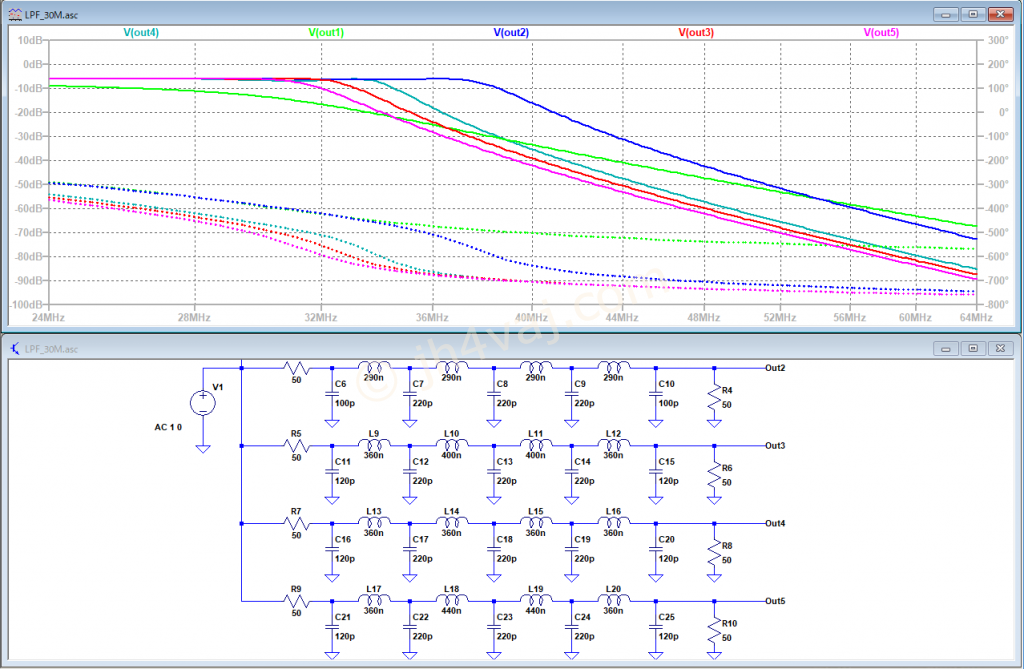Click the Out5 net label
Viewport: 1024px width, 669px height.
pos(775,601)
